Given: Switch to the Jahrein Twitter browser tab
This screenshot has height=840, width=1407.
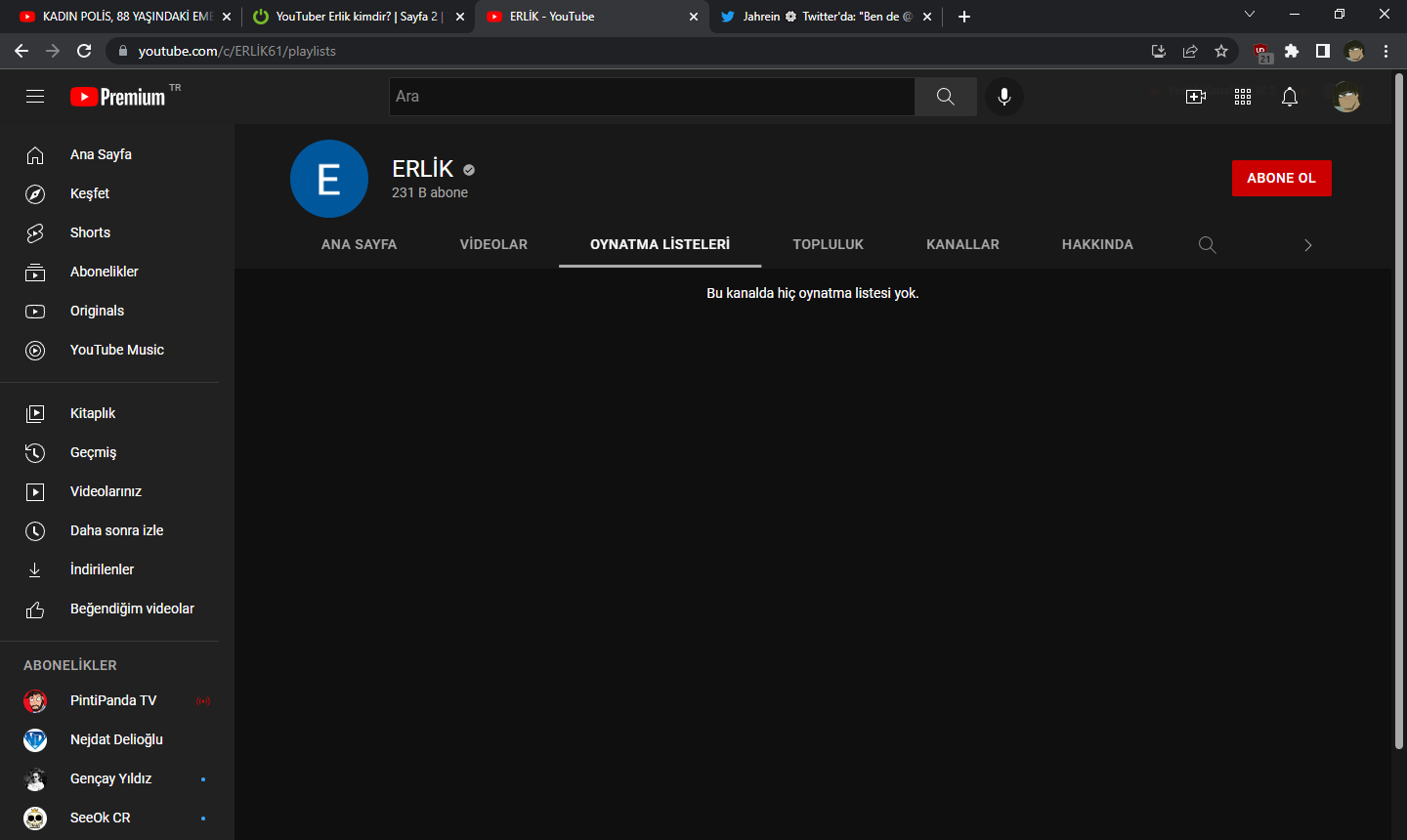Looking at the screenshot, I should (826, 17).
